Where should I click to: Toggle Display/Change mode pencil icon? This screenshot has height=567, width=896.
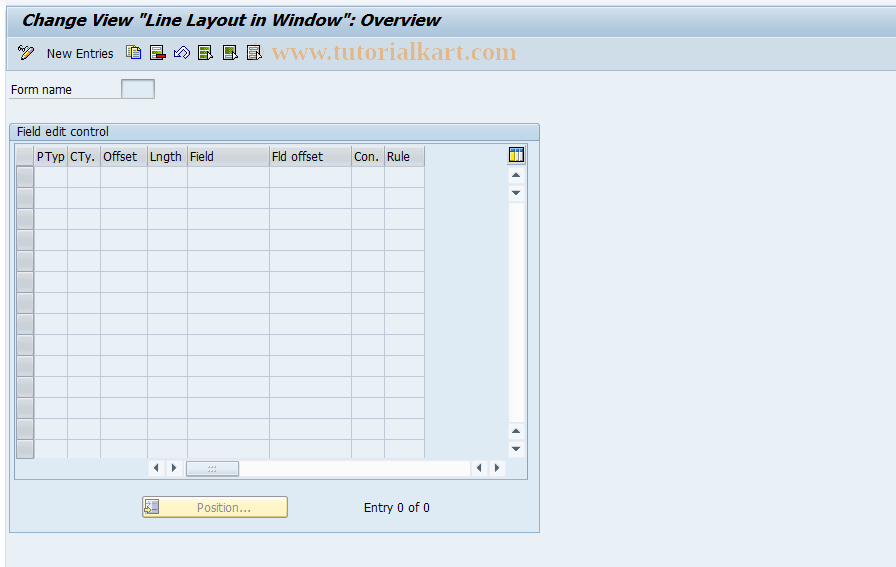point(26,53)
